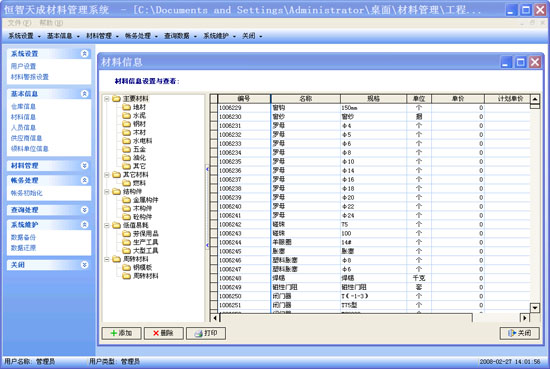This screenshot has height=369, width=550.
Task: Click the 关闭 button in the 材料信息 window
Action: coord(519,333)
